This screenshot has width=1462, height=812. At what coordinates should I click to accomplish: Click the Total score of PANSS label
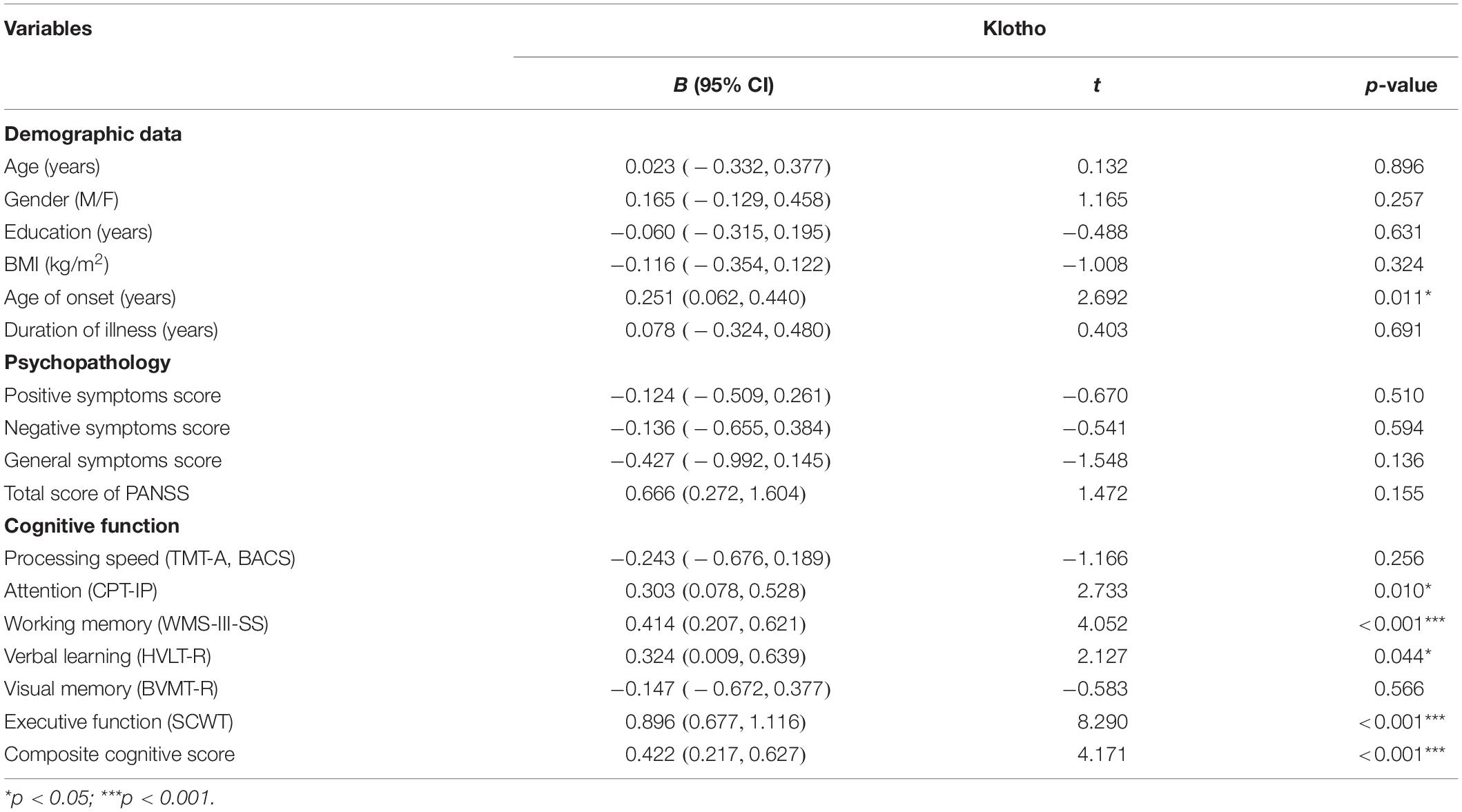coord(97,493)
